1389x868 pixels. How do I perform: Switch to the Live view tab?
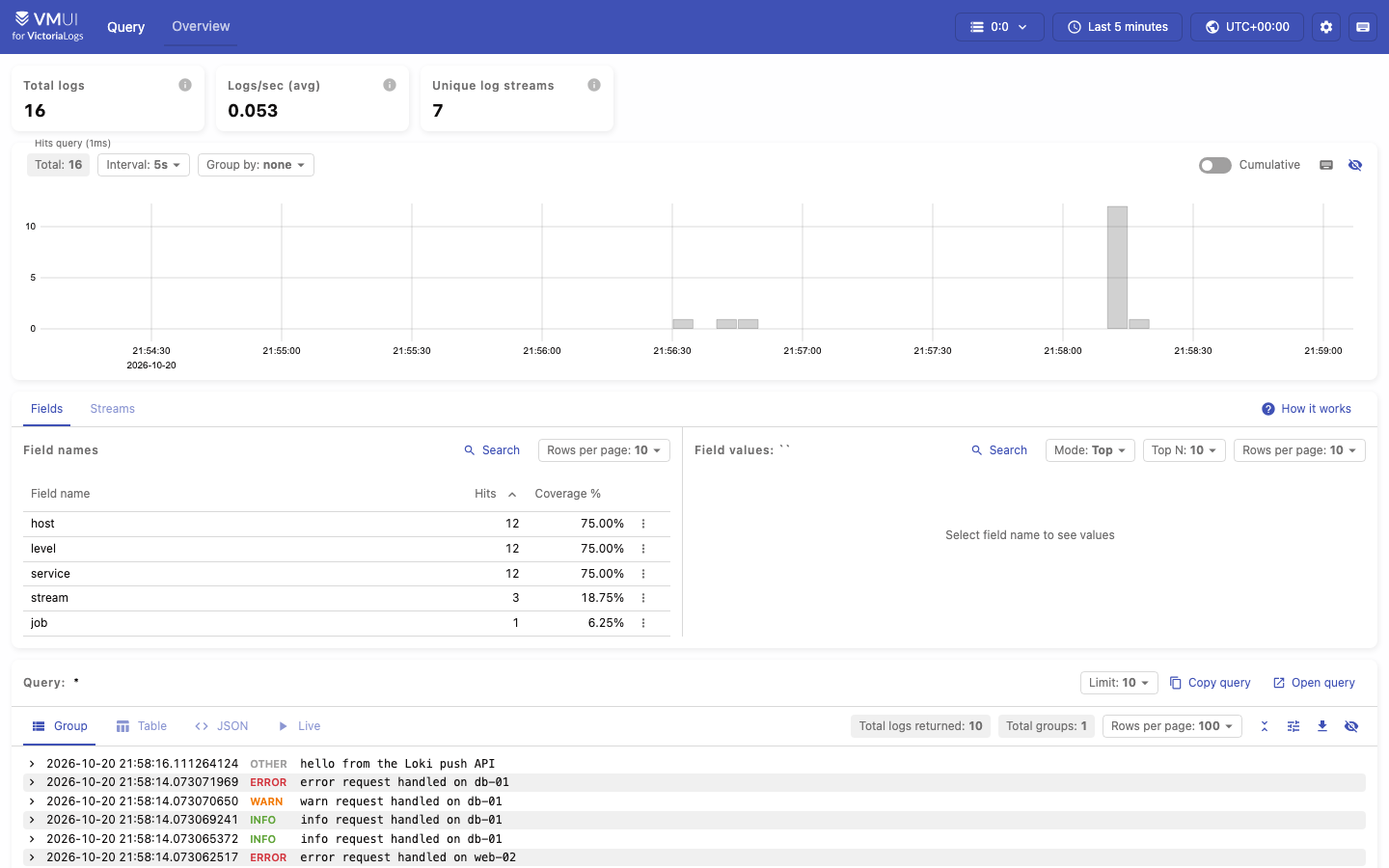click(x=299, y=726)
